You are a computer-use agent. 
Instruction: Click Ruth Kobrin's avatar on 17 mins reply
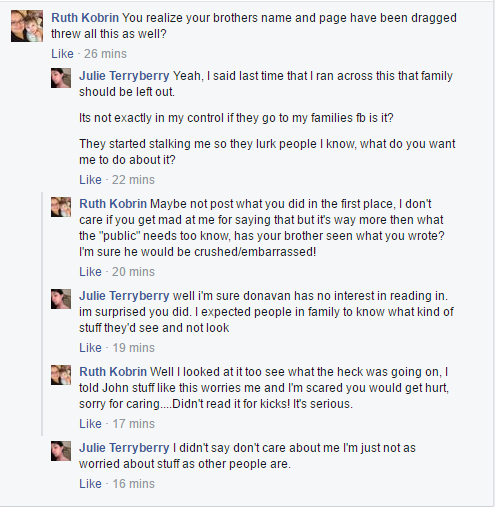(x=61, y=375)
